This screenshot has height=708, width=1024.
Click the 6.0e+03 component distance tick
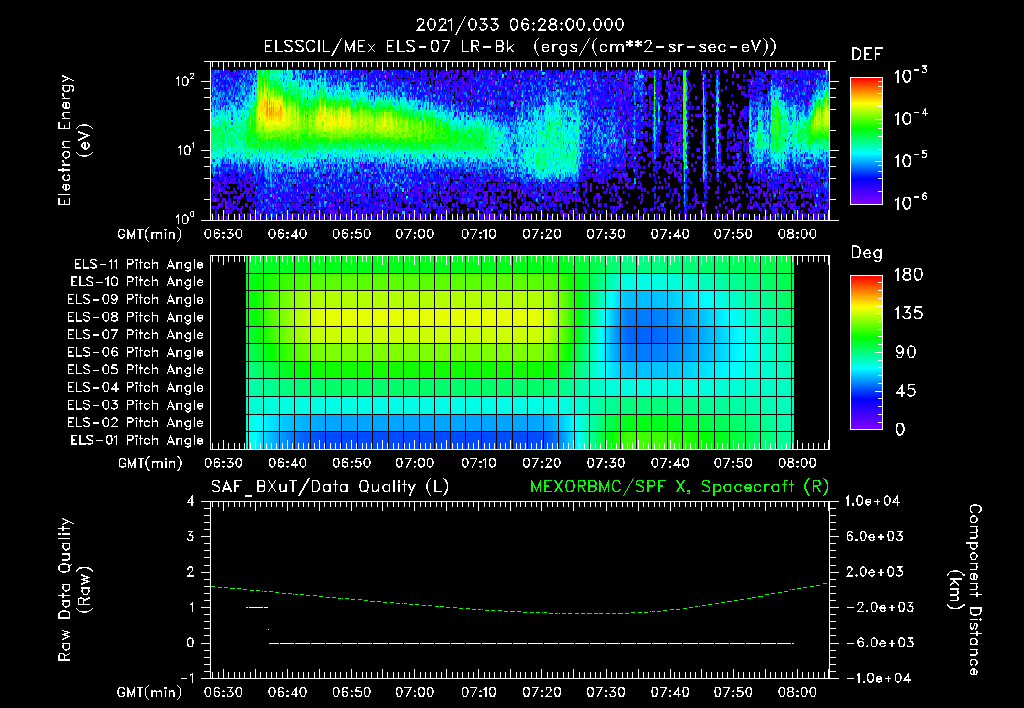click(874, 536)
